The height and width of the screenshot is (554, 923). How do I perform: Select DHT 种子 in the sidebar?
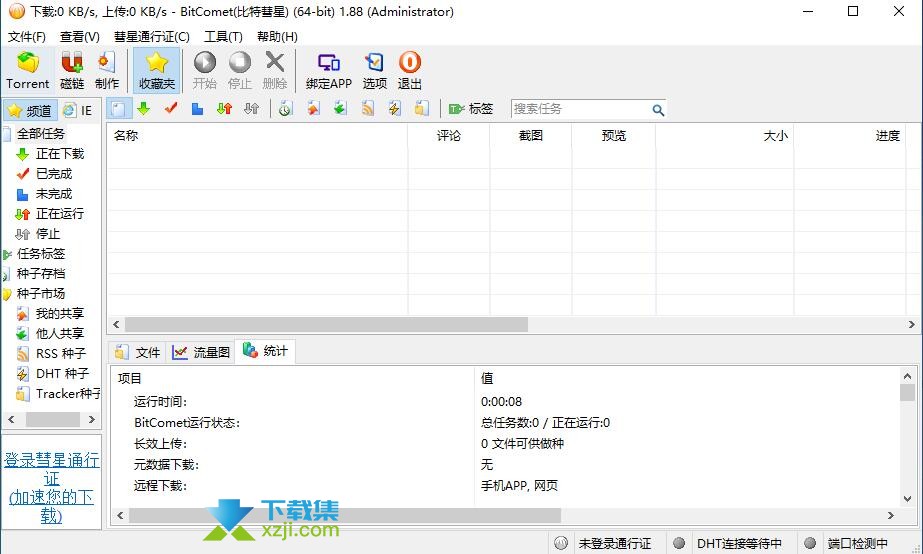(62, 373)
